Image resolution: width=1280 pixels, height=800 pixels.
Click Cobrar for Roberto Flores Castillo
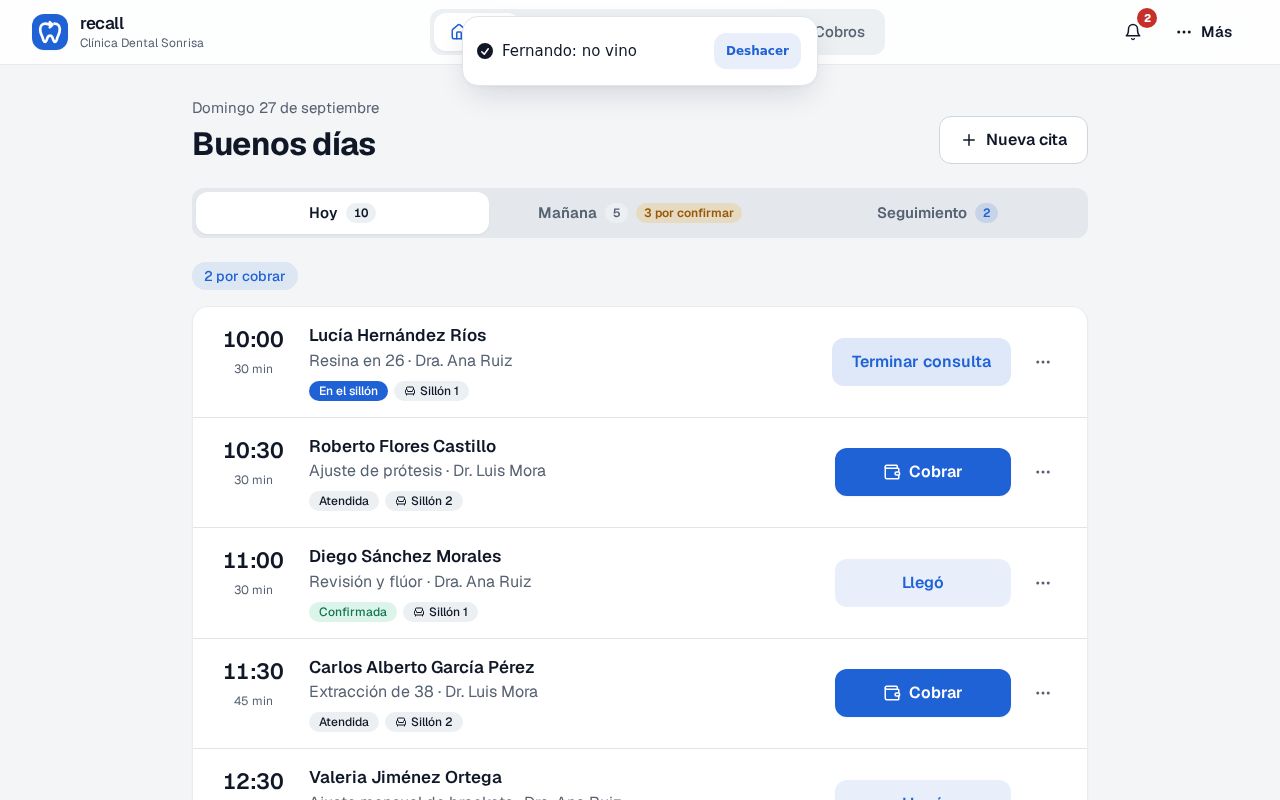923,472
